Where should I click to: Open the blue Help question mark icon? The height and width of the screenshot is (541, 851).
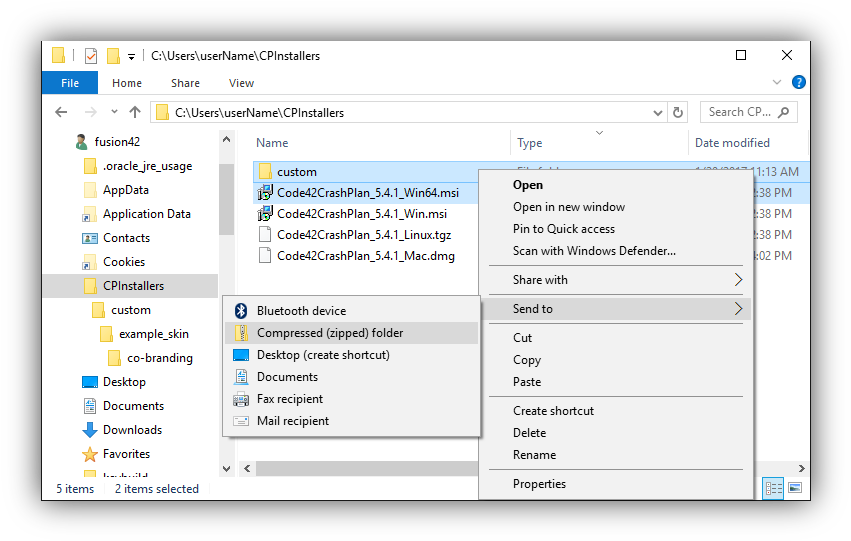click(x=798, y=82)
